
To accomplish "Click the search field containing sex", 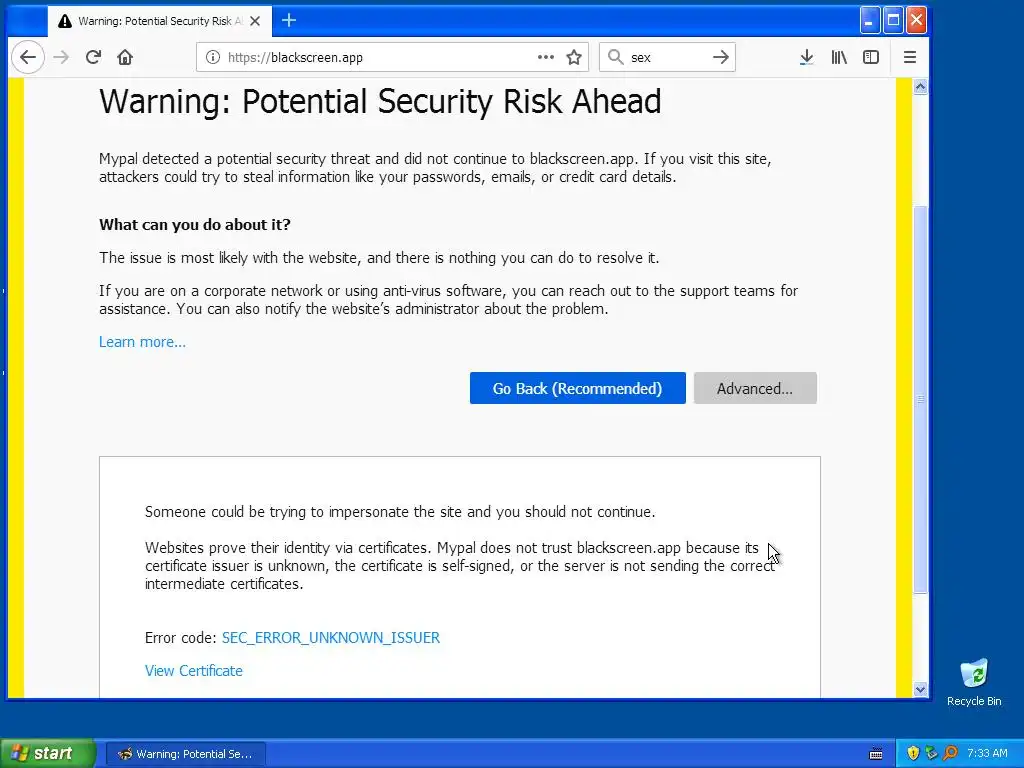I will [667, 57].
